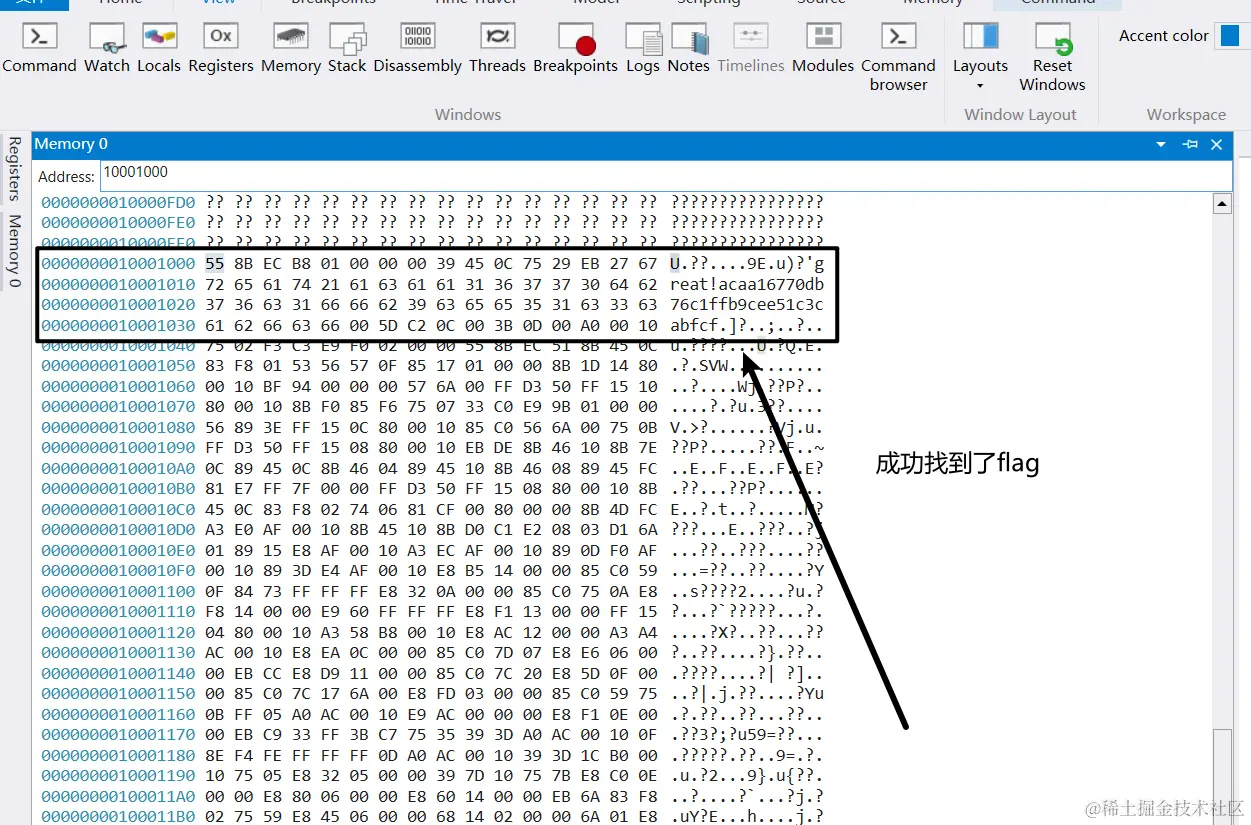Viewport: 1251px width, 825px height.
Task: Click ASCII text '..E..F..E..F..E?'
Action: pos(747,469)
